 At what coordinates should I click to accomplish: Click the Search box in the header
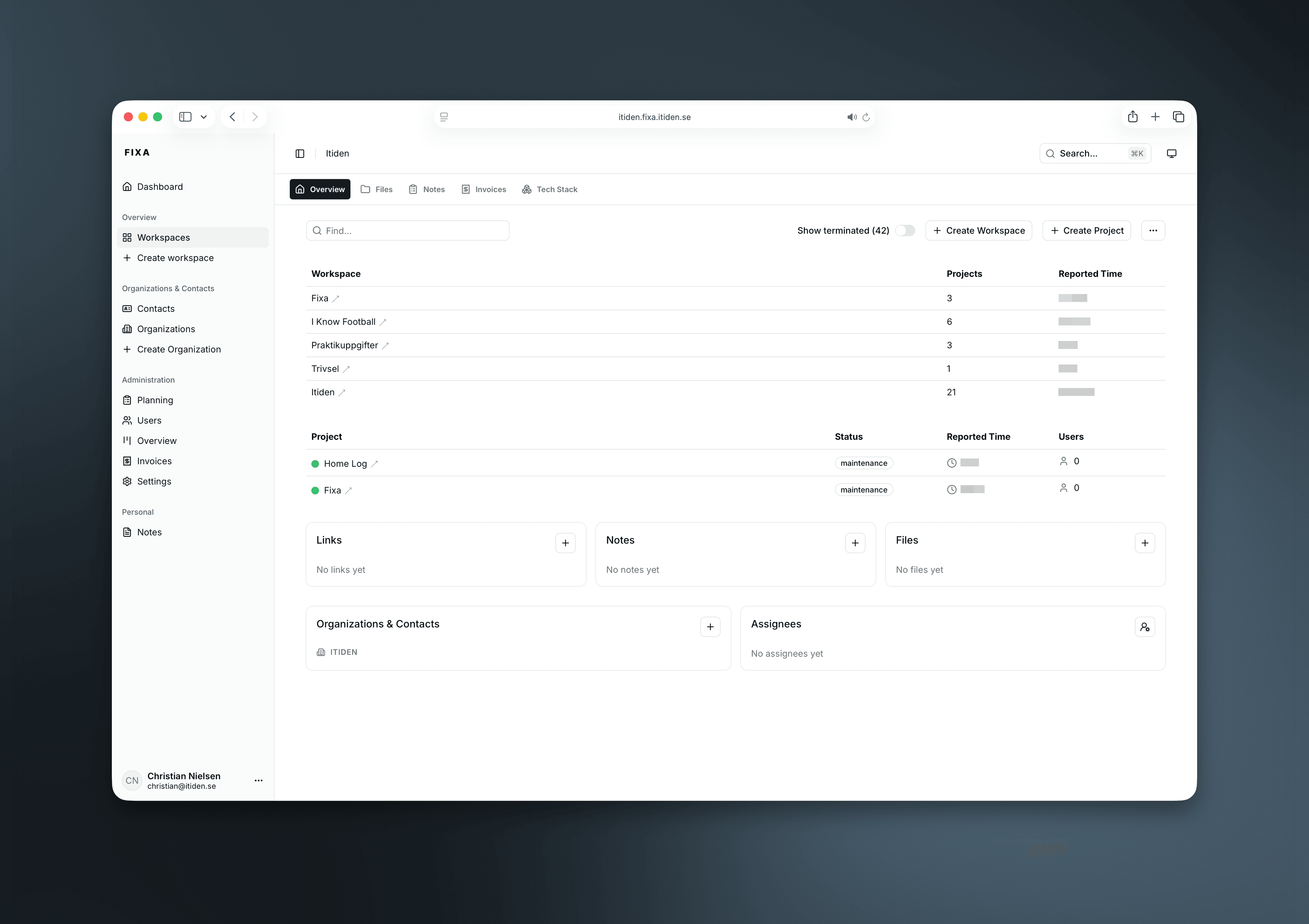(1095, 153)
